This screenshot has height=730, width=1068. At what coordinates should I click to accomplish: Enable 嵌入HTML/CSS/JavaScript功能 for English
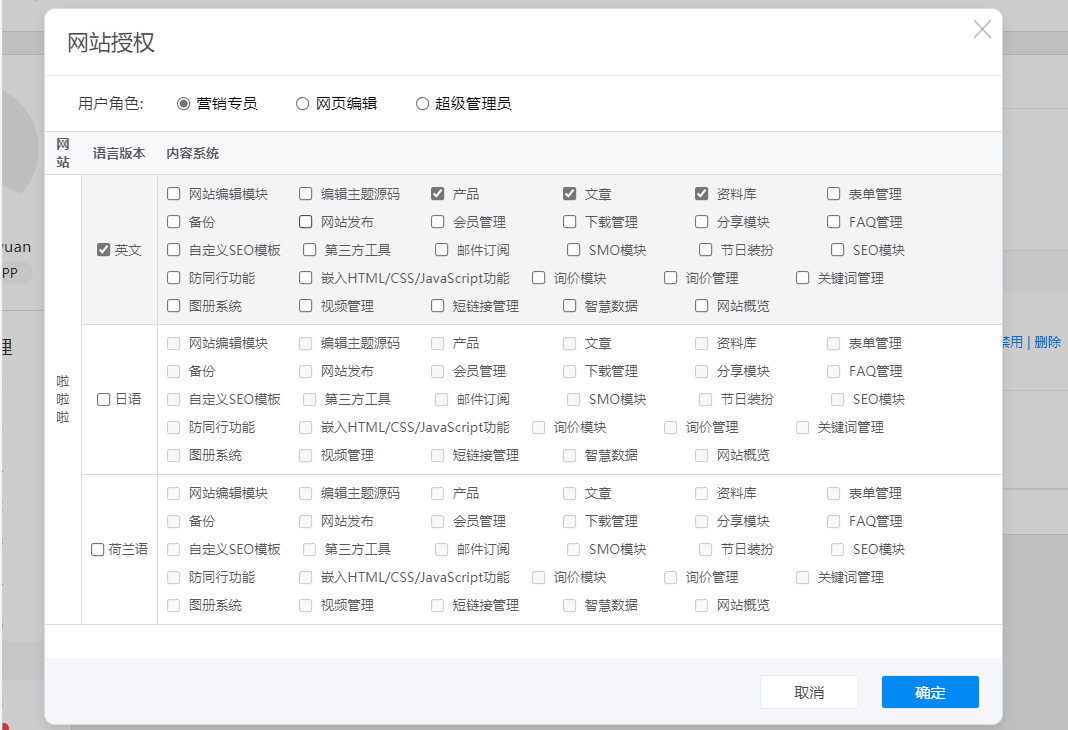[305, 277]
